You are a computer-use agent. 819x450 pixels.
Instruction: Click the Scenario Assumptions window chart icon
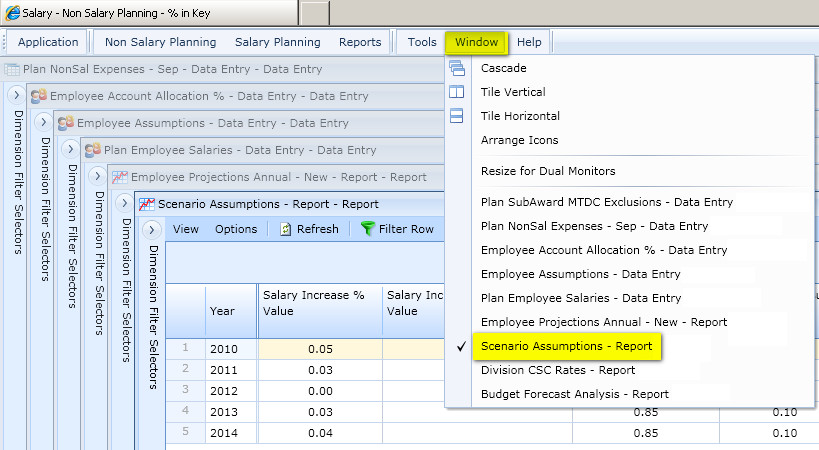pos(147,205)
